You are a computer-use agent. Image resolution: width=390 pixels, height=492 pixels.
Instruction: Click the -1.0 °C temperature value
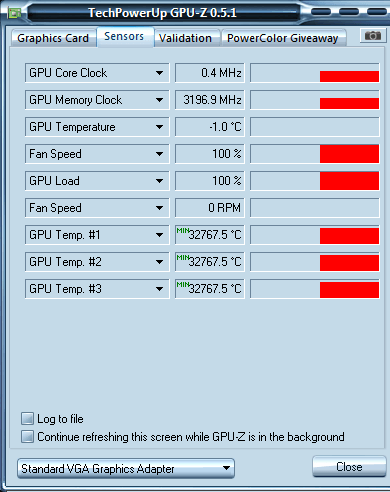pos(210,127)
